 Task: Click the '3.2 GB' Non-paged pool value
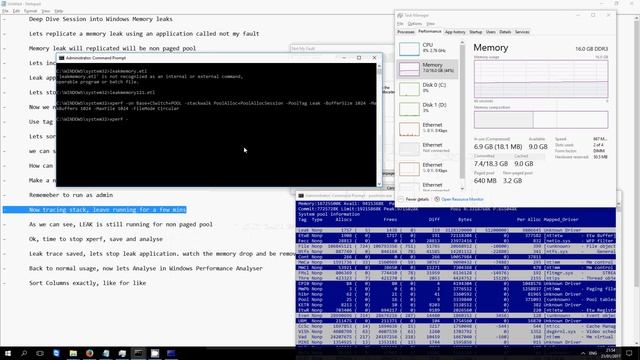pyautogui.click(x=512, y=180)
